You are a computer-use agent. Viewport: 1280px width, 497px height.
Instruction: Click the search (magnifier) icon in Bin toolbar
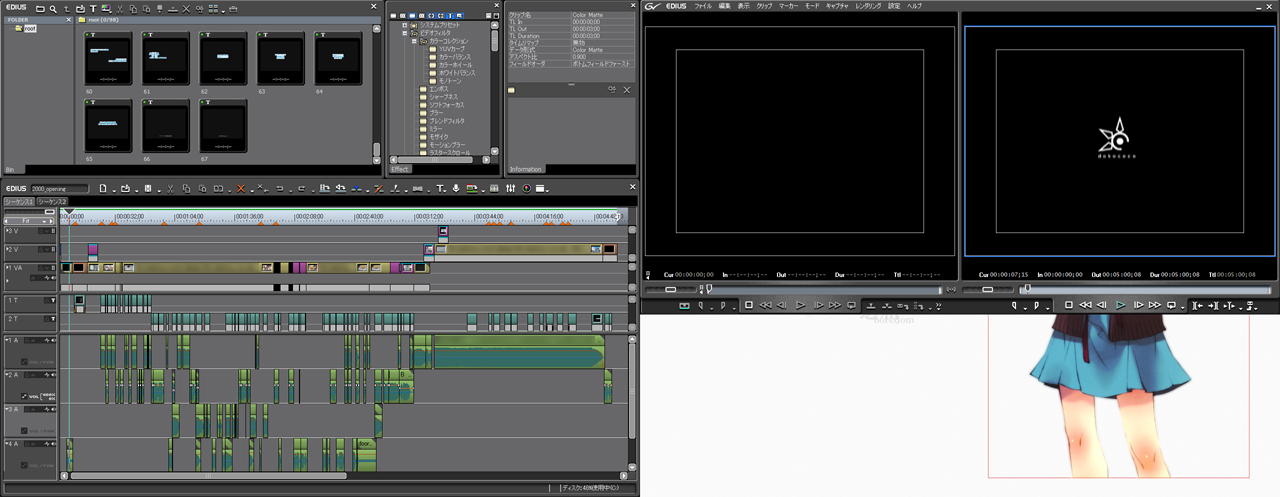click(x=53, y=9)
